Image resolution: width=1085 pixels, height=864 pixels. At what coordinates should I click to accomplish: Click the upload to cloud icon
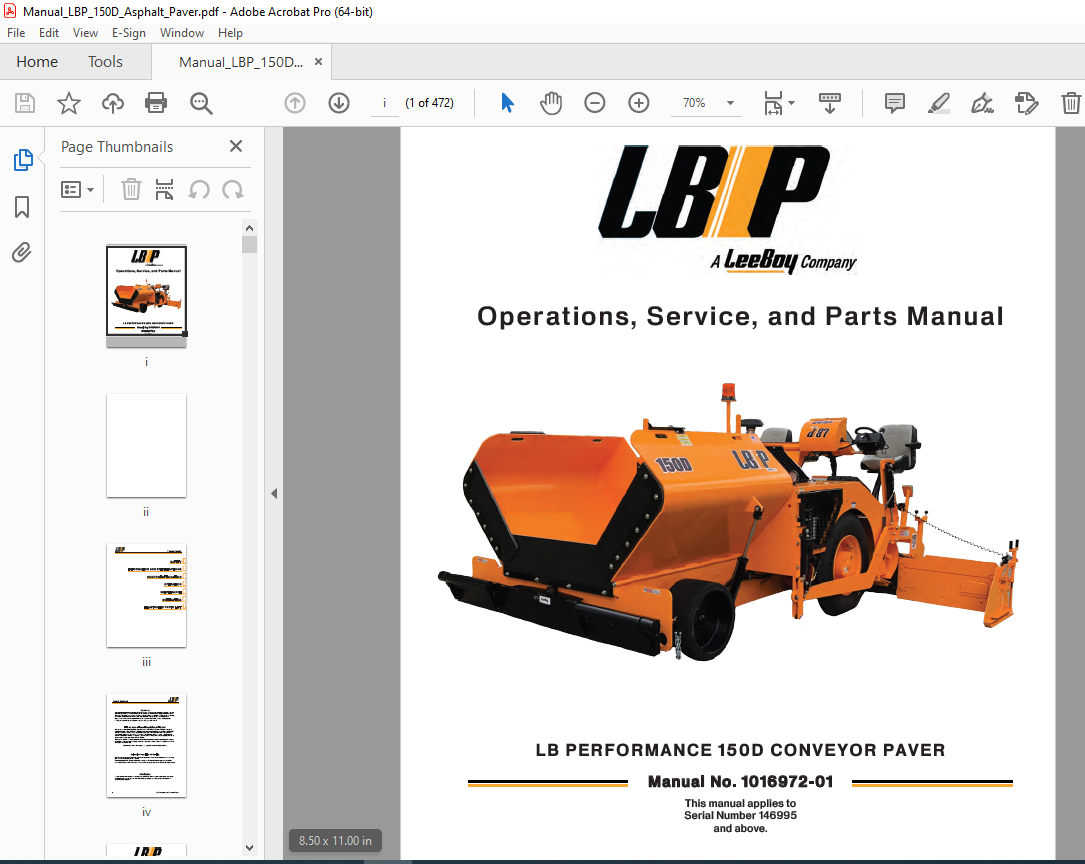tap(113, 103)
